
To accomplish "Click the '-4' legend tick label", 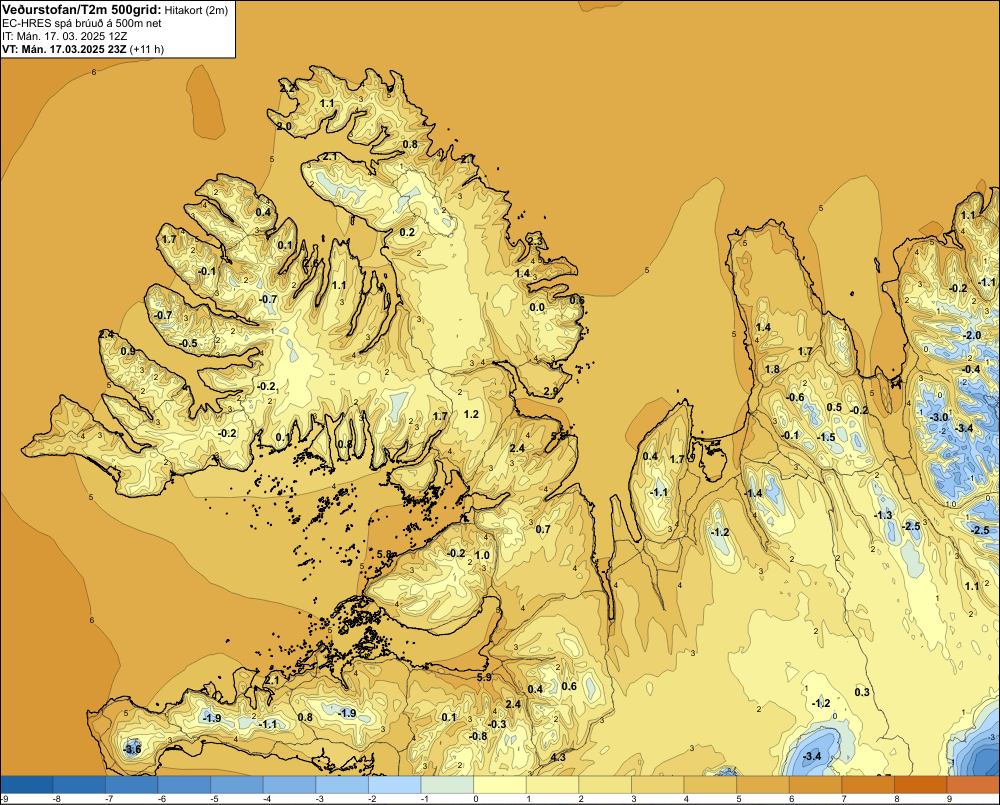I will coord(266,799).
